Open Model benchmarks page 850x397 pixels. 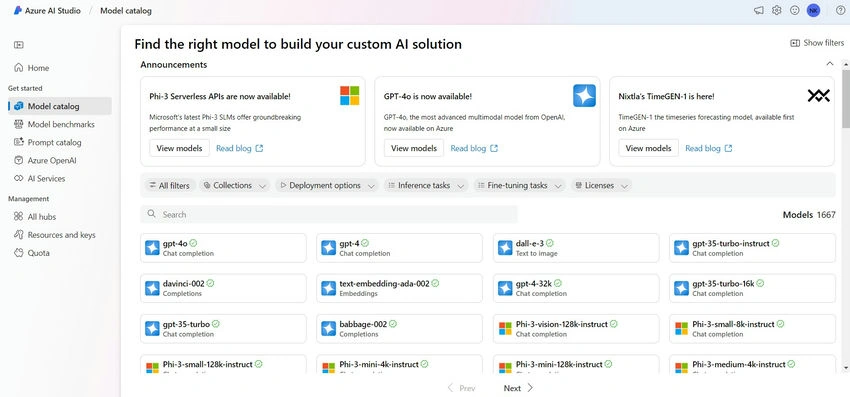click(60, 124)
